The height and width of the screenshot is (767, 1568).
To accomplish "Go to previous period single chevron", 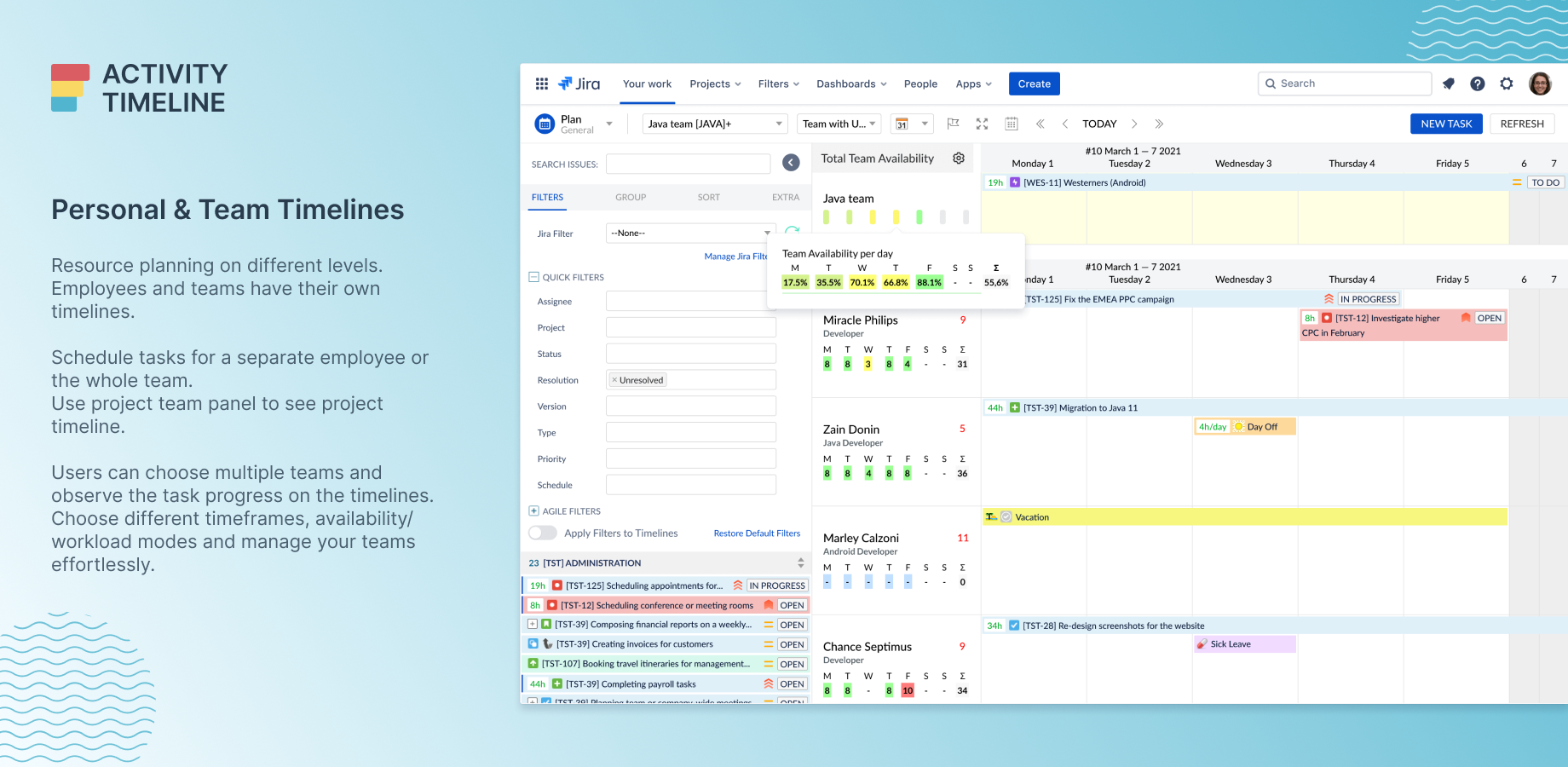I will point(1065,124).
